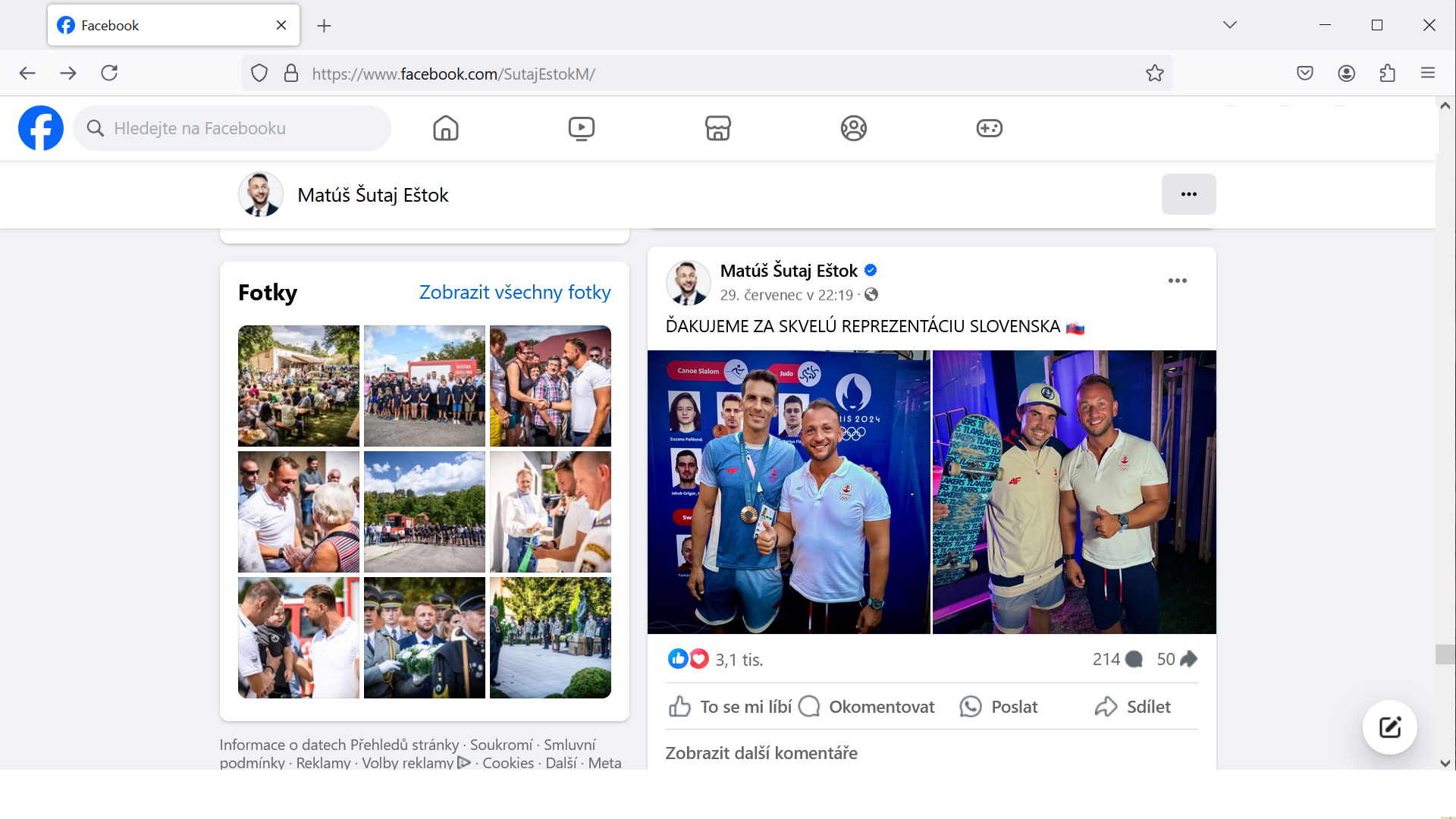Open the Facebook Watch video icon
The width and height of the screenshot is (1456, 819).
click(x=582, y=128)
